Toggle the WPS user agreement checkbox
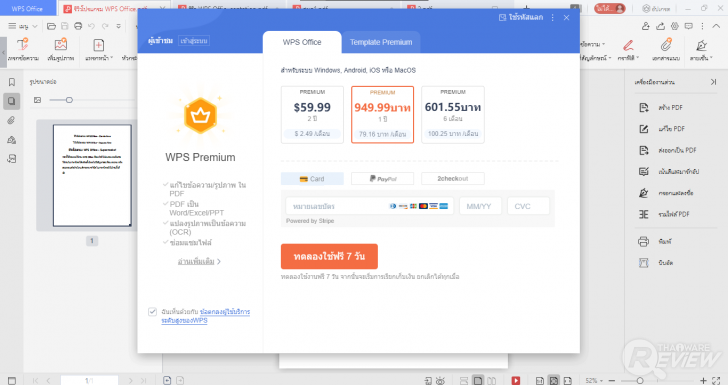728x385 pixels. [152, 312]
